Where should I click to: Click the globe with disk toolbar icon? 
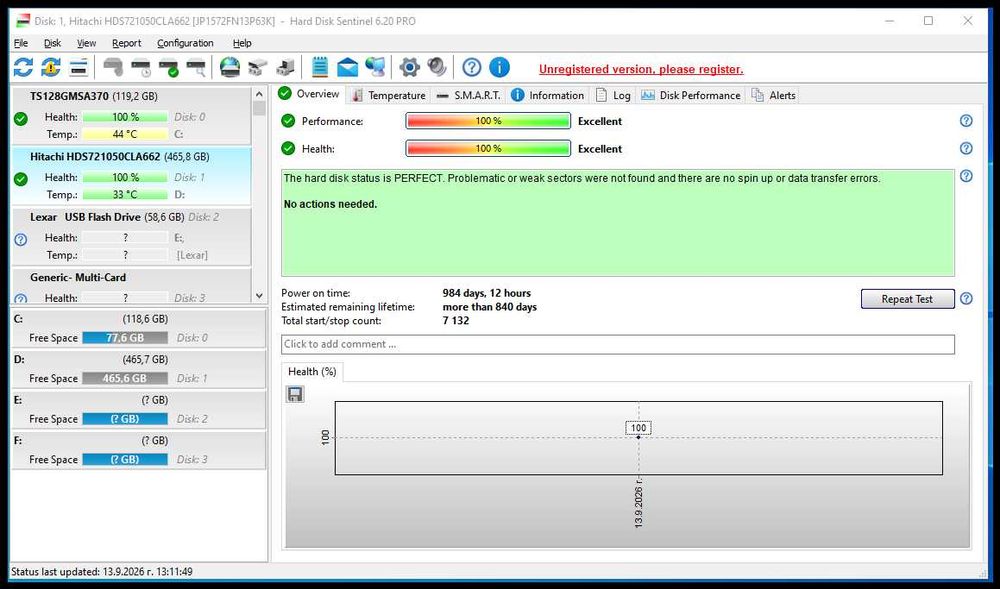(x=230, y=67)
